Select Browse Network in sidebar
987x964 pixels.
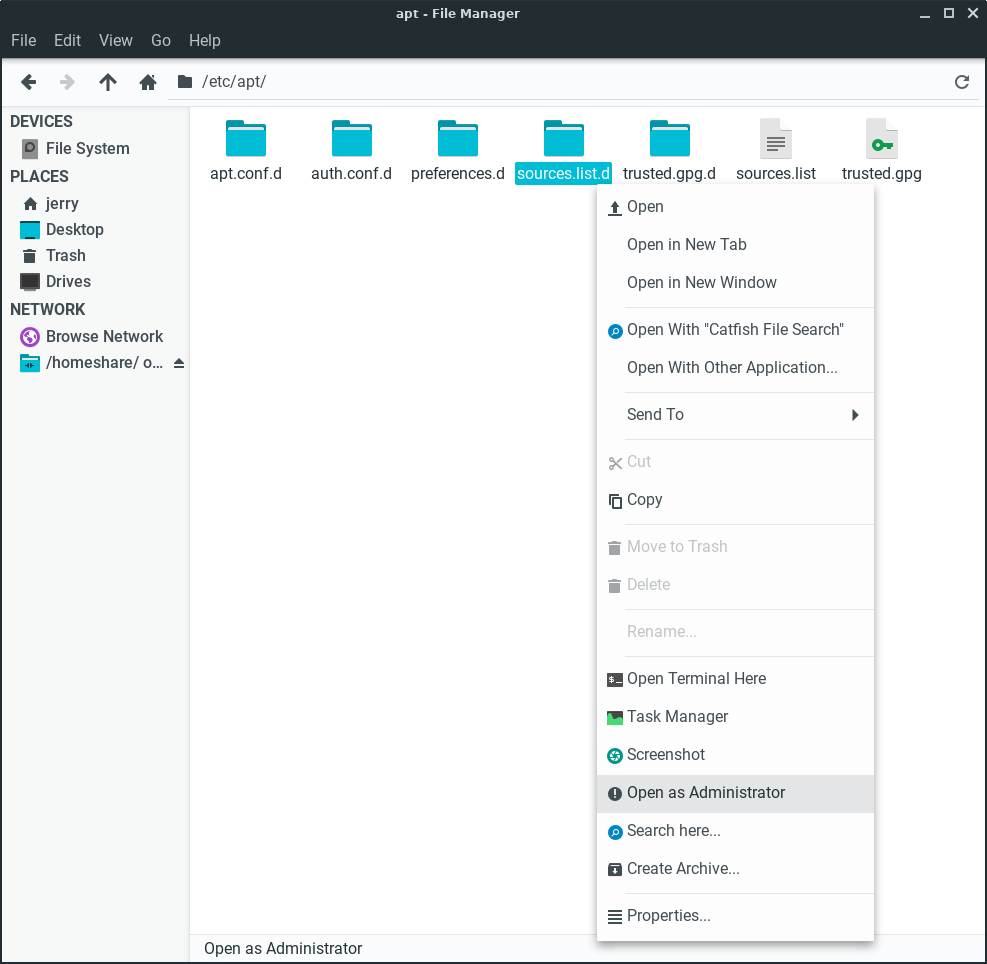[104, 336]
